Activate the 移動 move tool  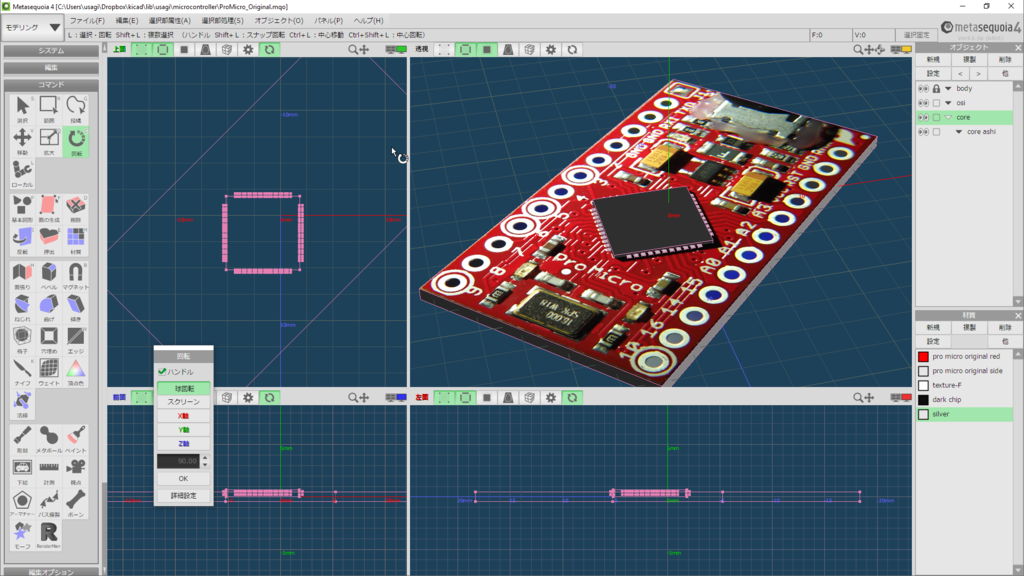point(22,142)
